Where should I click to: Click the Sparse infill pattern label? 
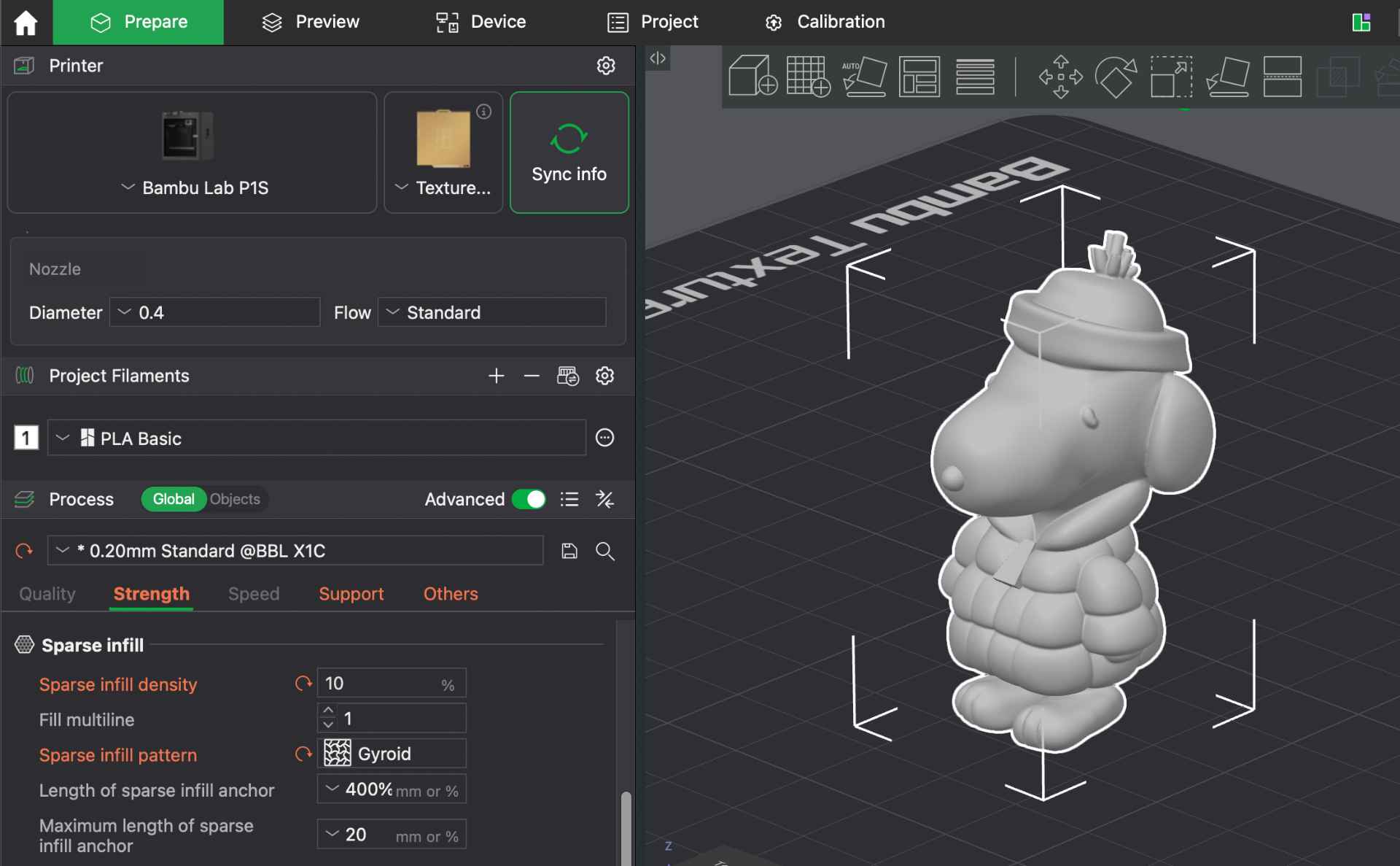[118, 755]
